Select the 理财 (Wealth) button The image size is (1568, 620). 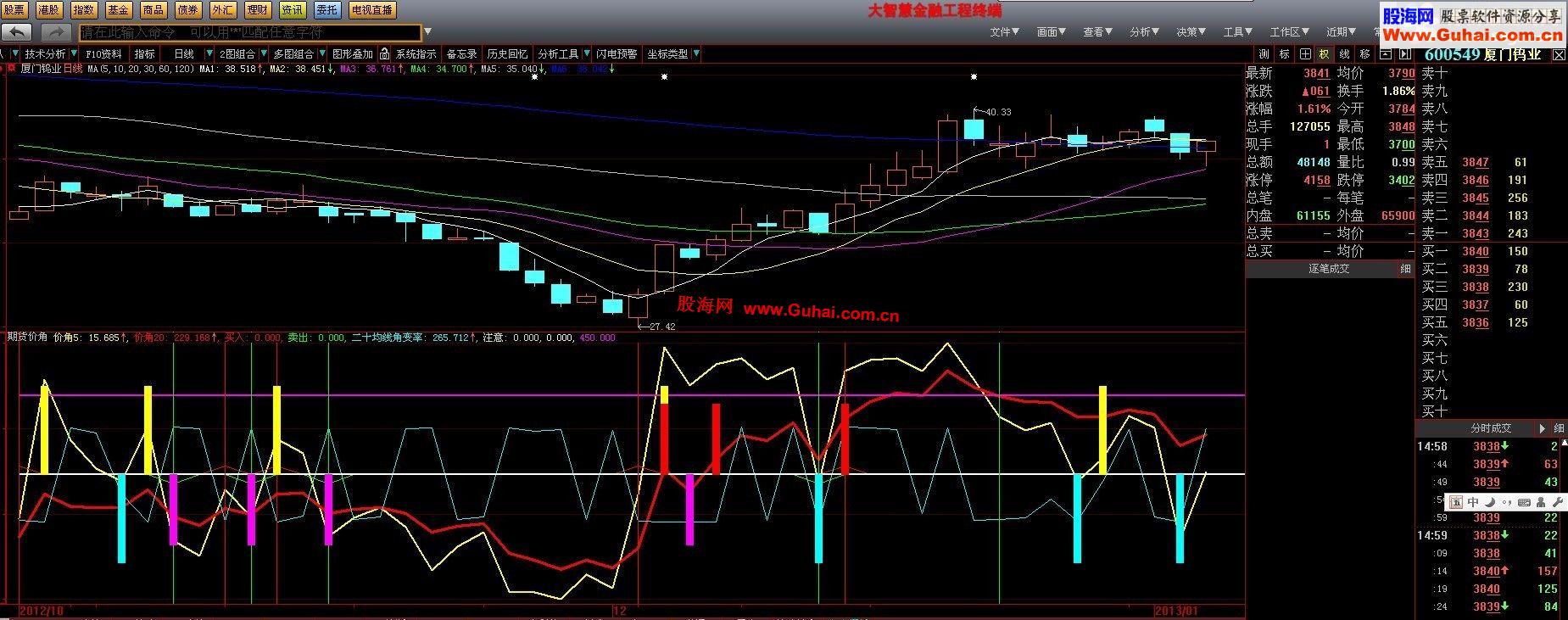(x=258, y=10)
